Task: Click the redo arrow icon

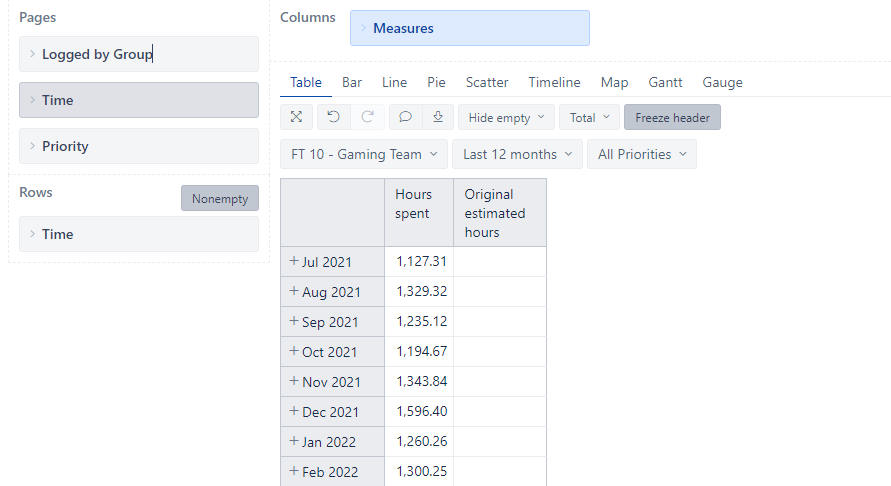Action: click(x=368, y=117)
